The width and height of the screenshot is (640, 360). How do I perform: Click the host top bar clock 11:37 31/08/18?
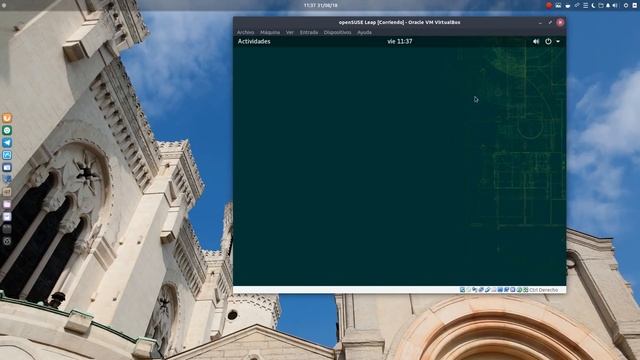(x=320, y=5)
